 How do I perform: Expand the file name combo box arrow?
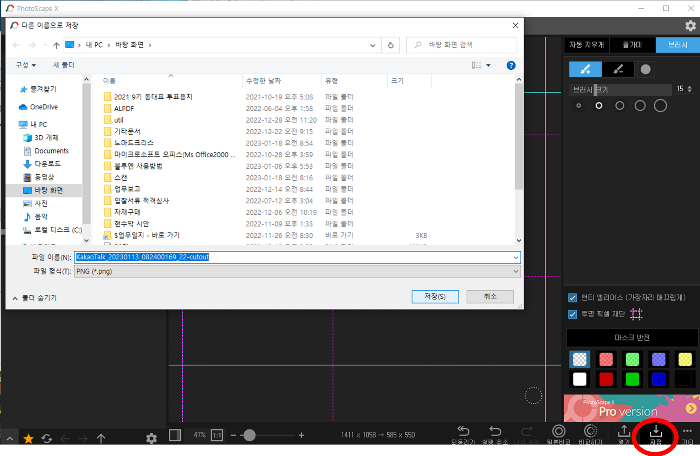(x=516, y=257)
